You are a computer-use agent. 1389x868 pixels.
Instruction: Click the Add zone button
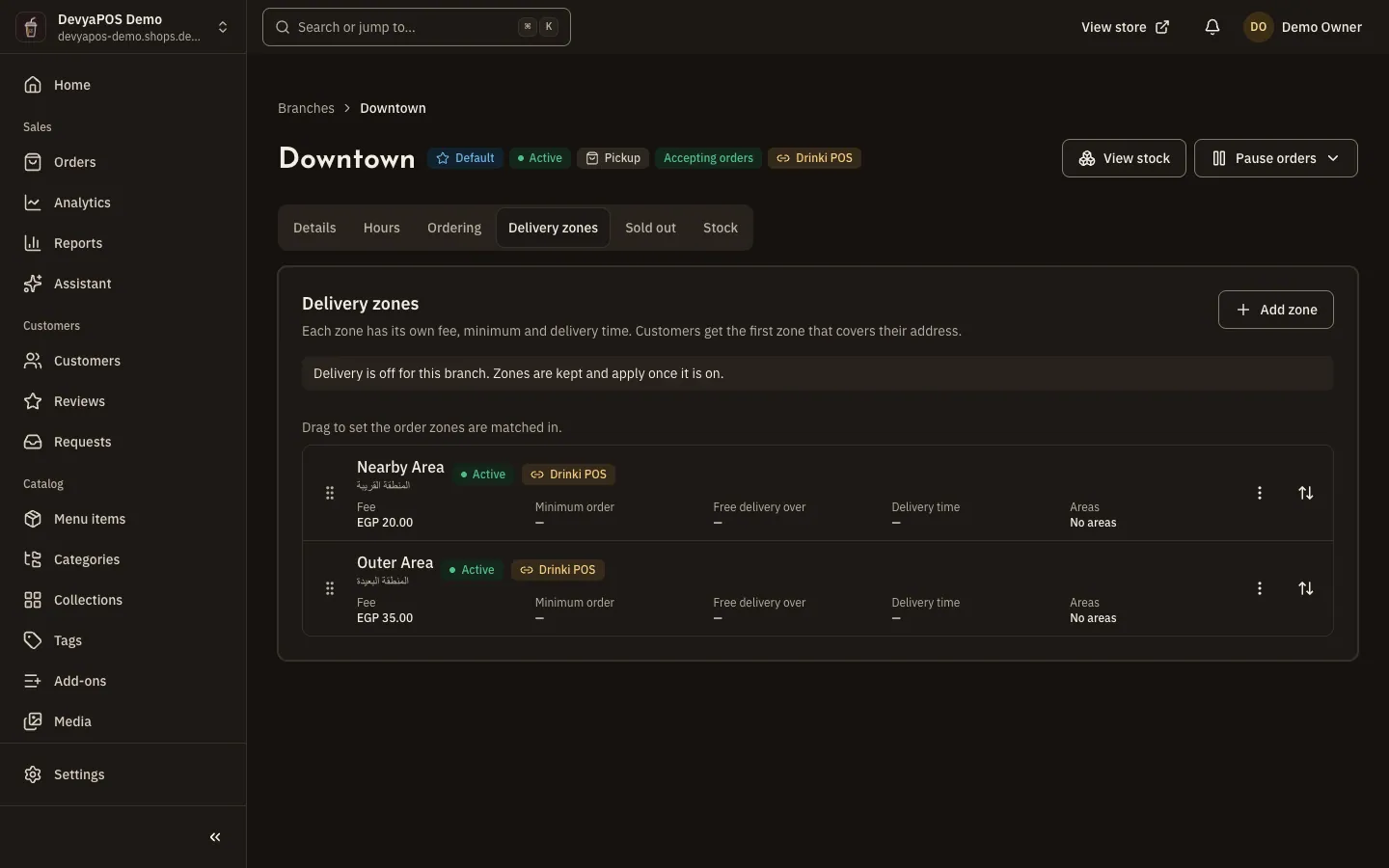[1275, 310]
